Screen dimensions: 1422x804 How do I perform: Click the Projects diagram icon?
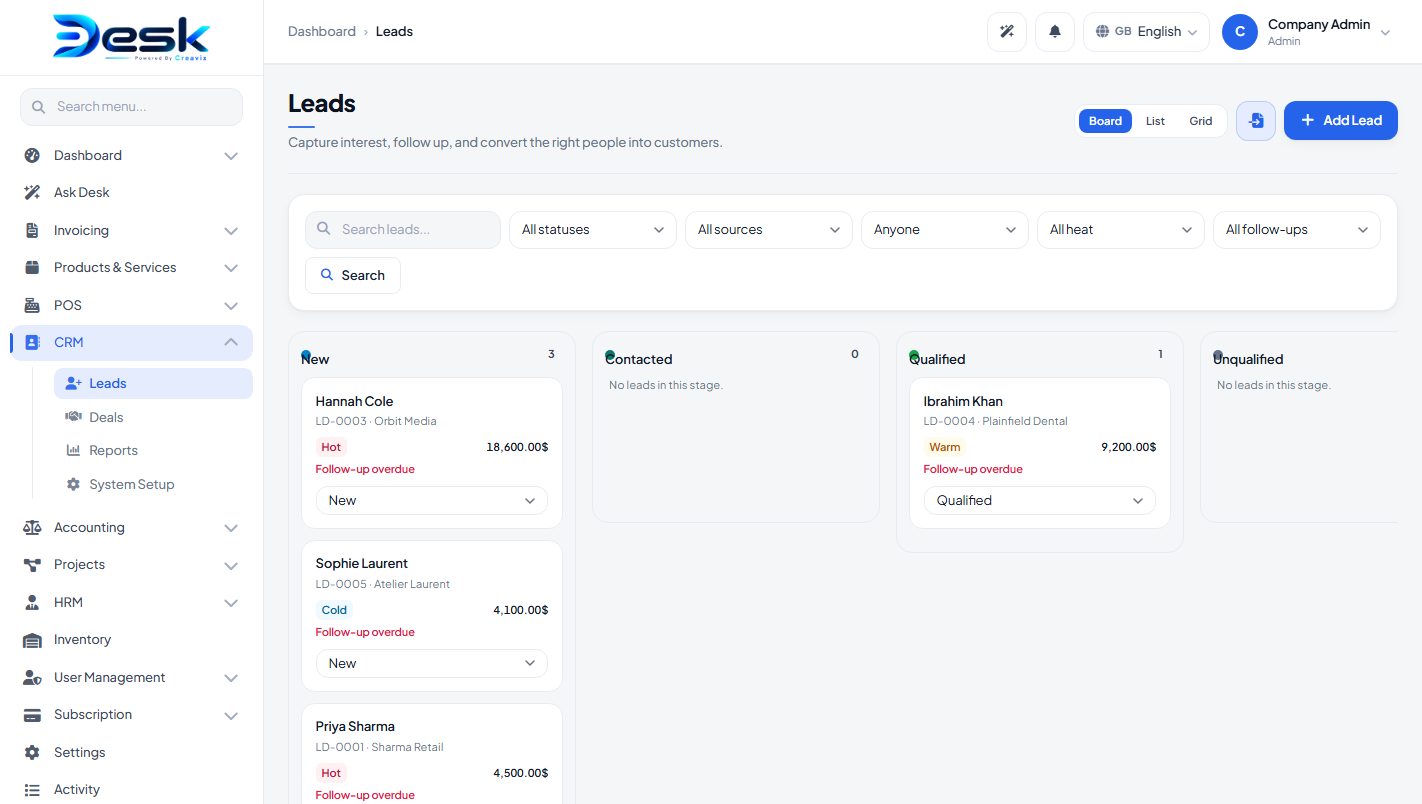32,564
